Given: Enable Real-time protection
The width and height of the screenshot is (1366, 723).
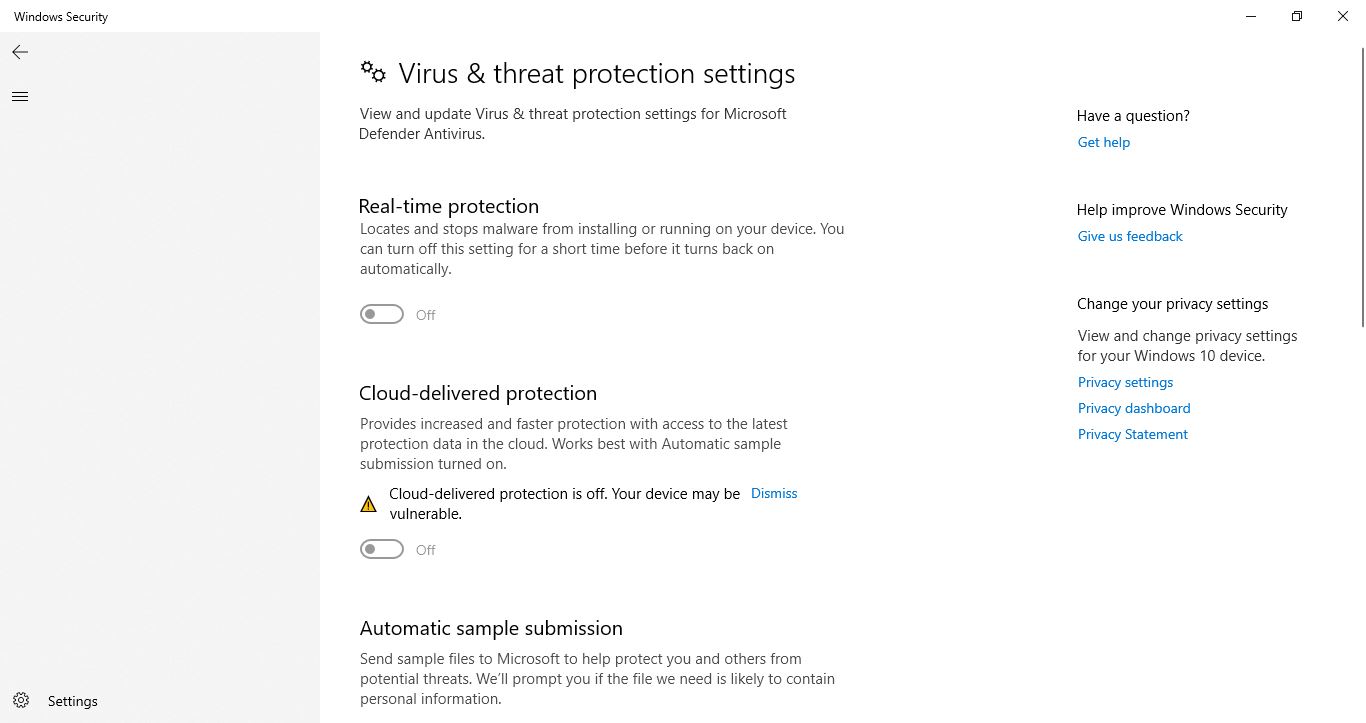Looking at the screenshot, I should click(x=381, y=314).
